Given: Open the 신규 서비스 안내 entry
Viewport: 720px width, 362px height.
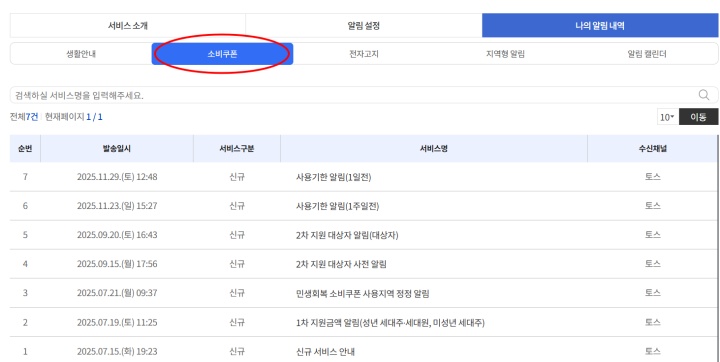Looking at the screenshot, I should tap(326, 352).
